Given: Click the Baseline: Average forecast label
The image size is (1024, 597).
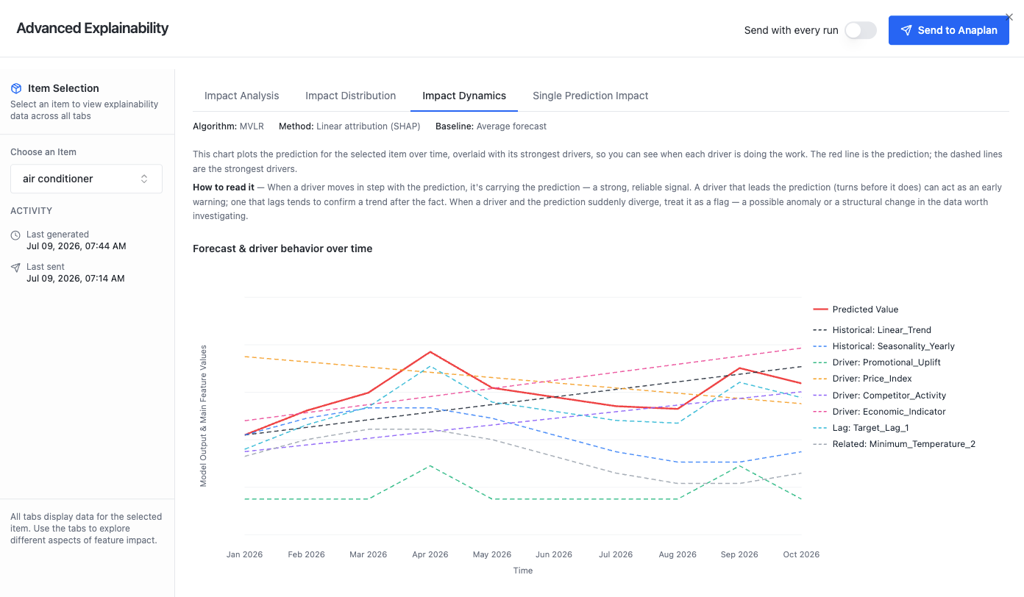Looking at the screenshot, I should 491,127.
